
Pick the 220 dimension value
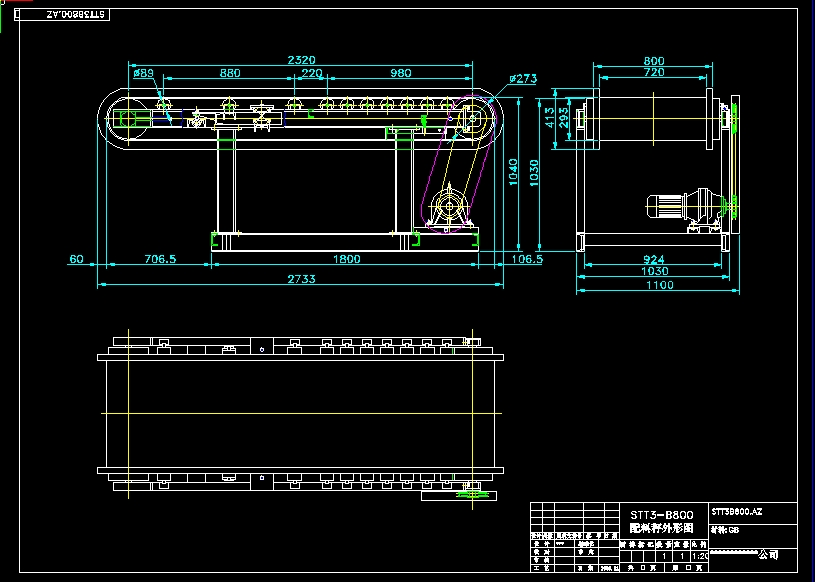point(312,73)
